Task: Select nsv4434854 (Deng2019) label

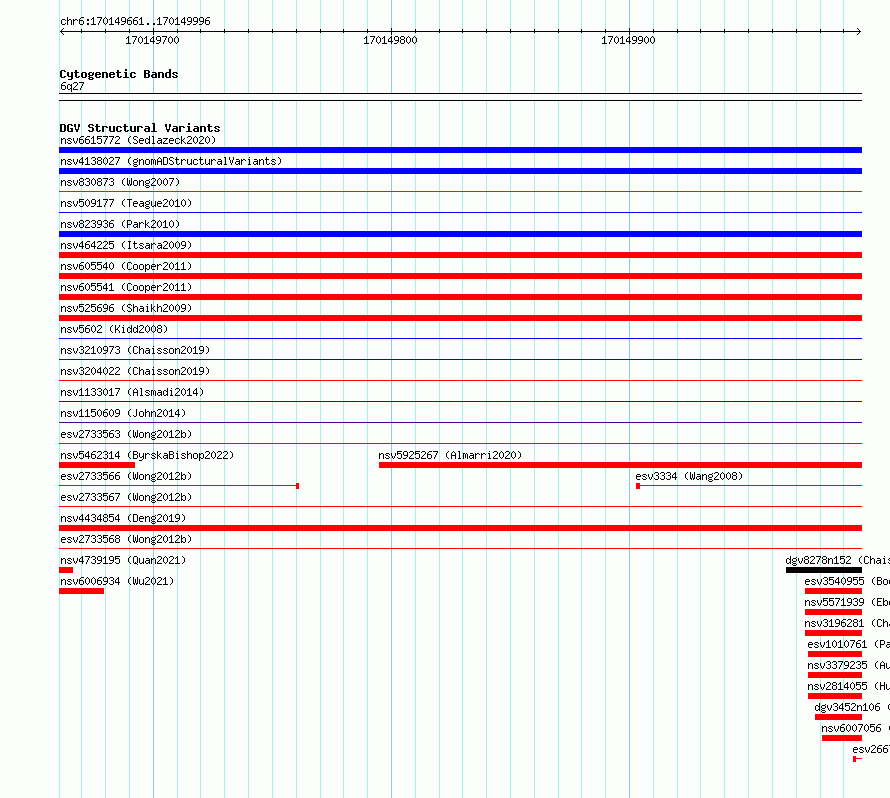Action: coord(123,518)
